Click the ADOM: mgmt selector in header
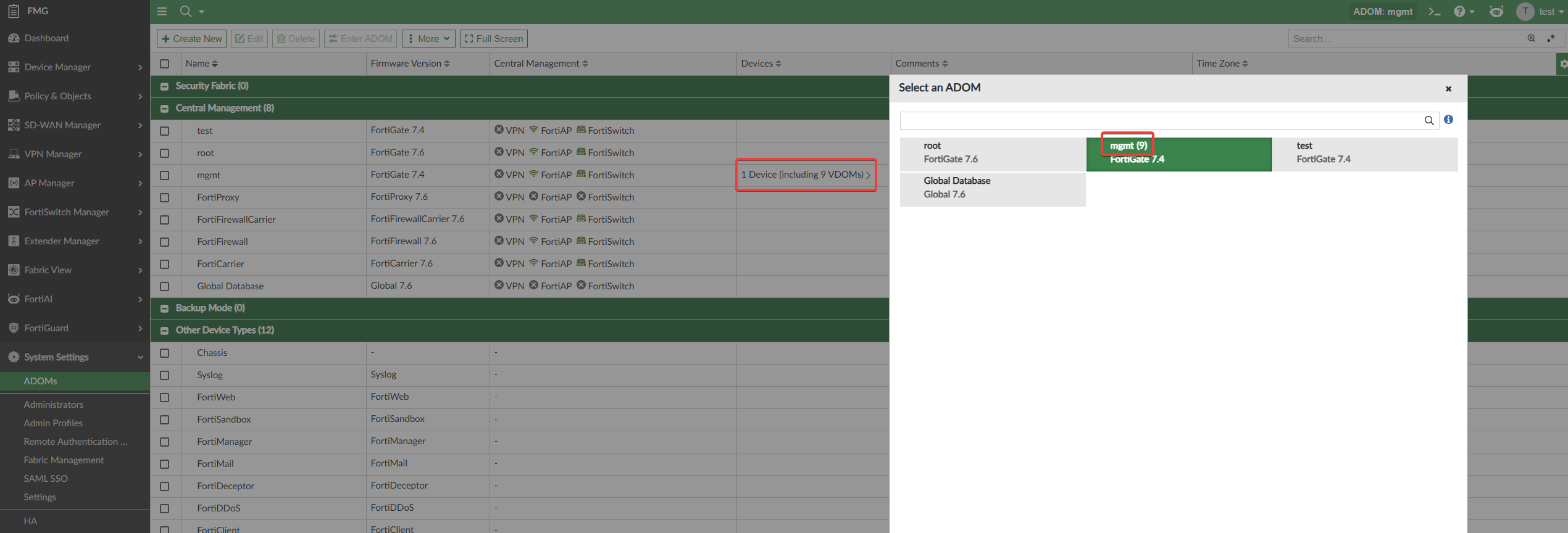 point(1383,12)
